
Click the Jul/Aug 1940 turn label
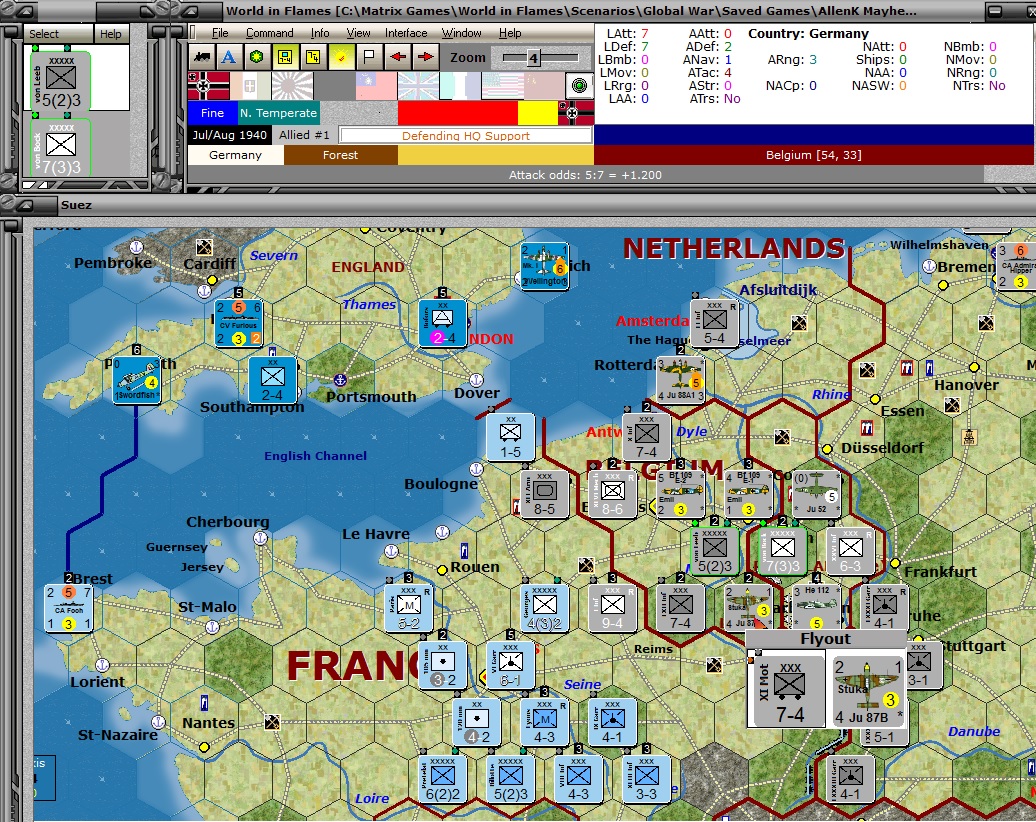click(x=229, y=135)
